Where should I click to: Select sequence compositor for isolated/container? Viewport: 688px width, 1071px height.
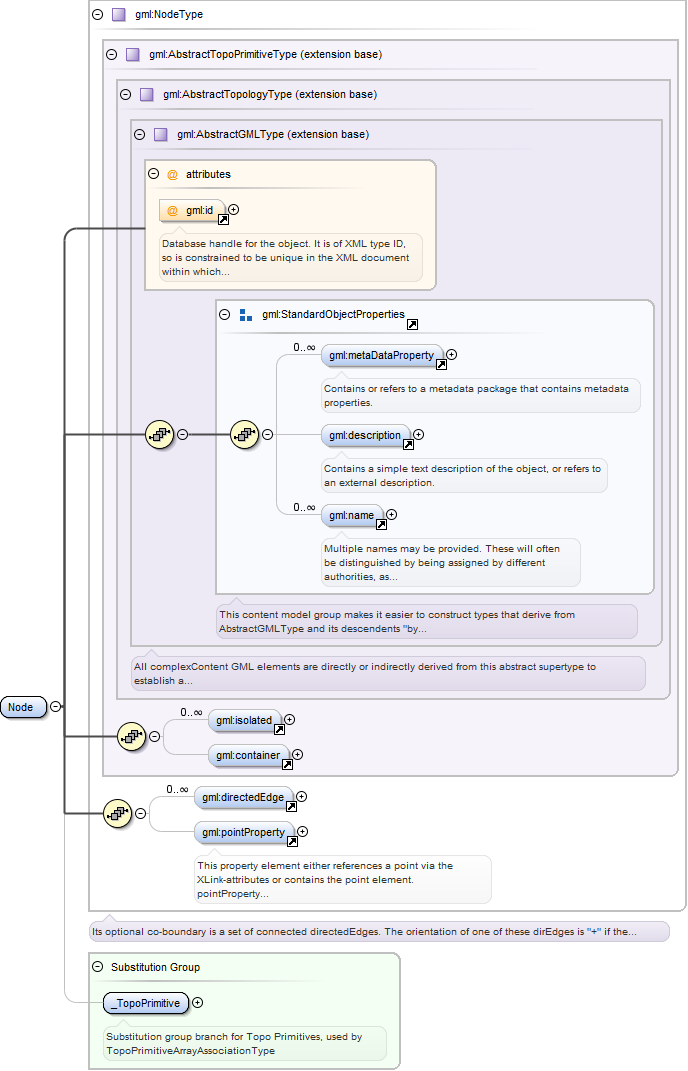click(x=132, y=736)
